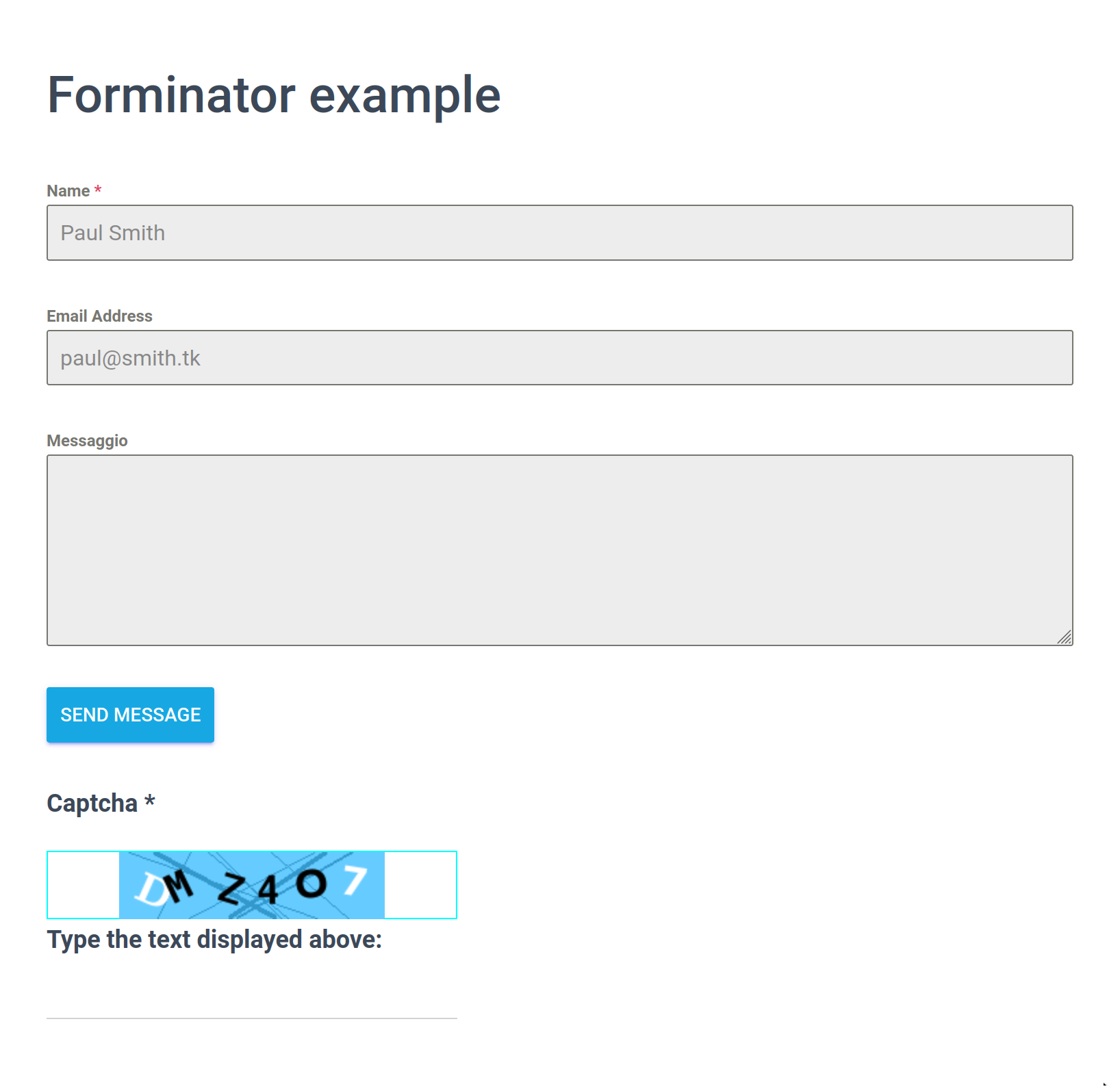Click the Messaggio label text
The width and height of the screenshot is (1120, 1091).
87,441
